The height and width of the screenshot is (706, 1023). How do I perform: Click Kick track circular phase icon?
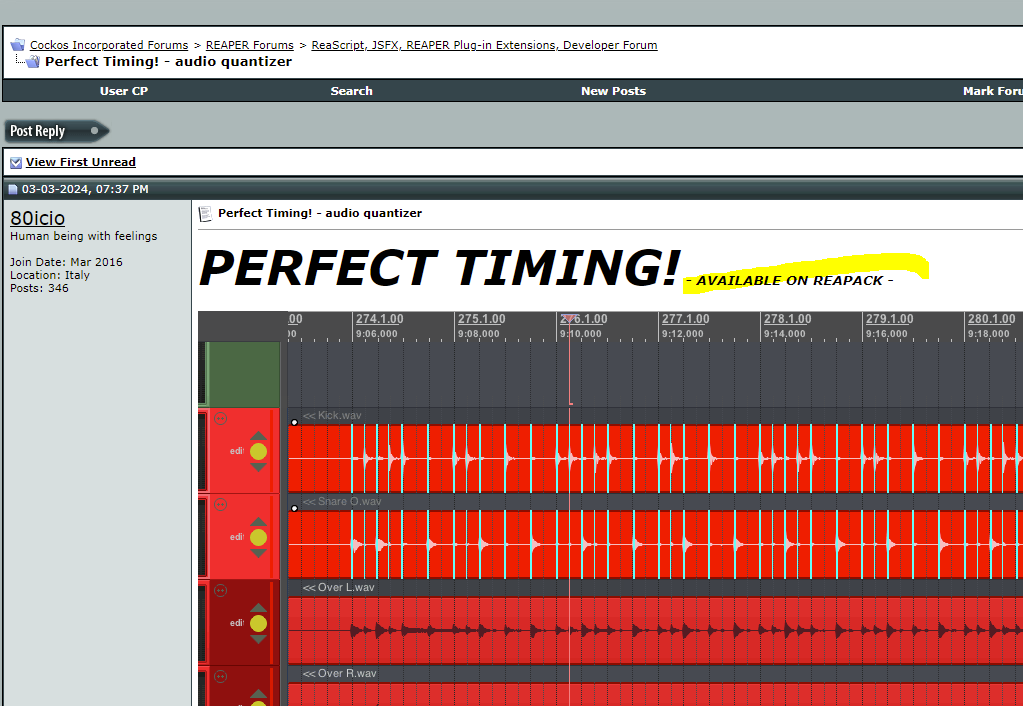(x=221, y=419)
